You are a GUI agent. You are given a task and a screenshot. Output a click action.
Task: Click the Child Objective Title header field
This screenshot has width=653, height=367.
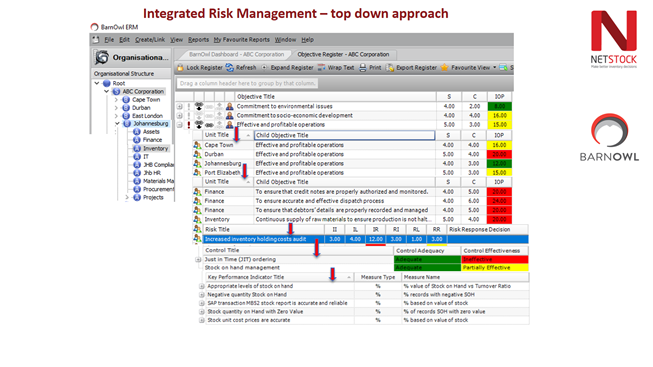344,135
